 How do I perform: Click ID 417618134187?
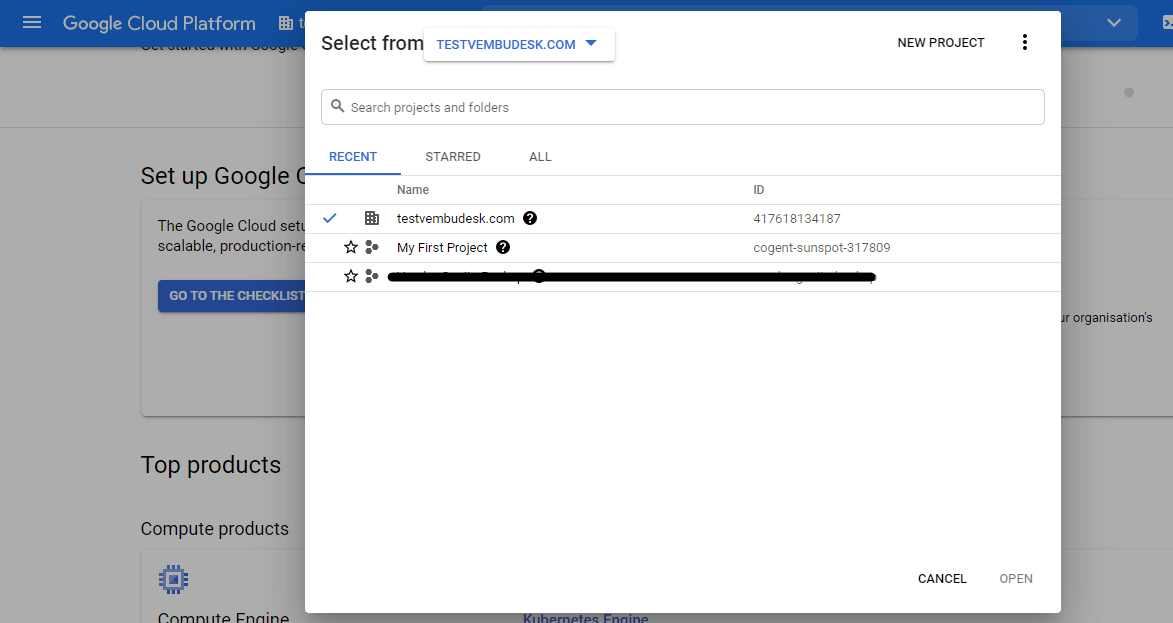tap(797, 218)
